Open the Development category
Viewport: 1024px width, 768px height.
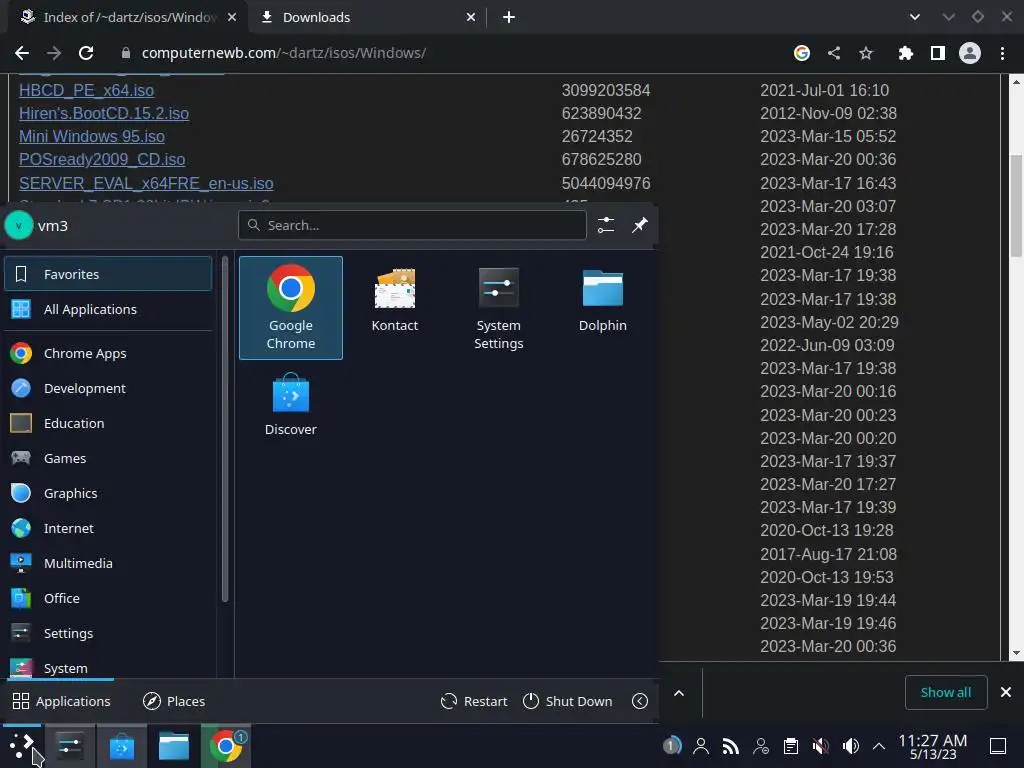(x=108, y=389)
